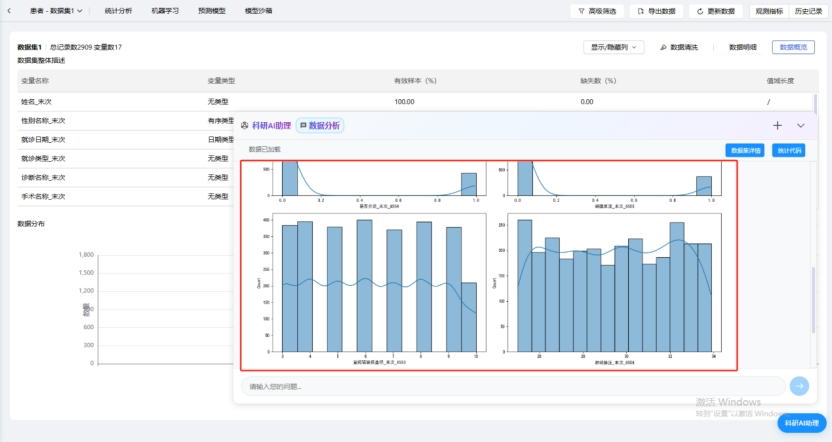
Task: Collapse the AI assistant panel with the chevron
Action: (x=801, y=126)
